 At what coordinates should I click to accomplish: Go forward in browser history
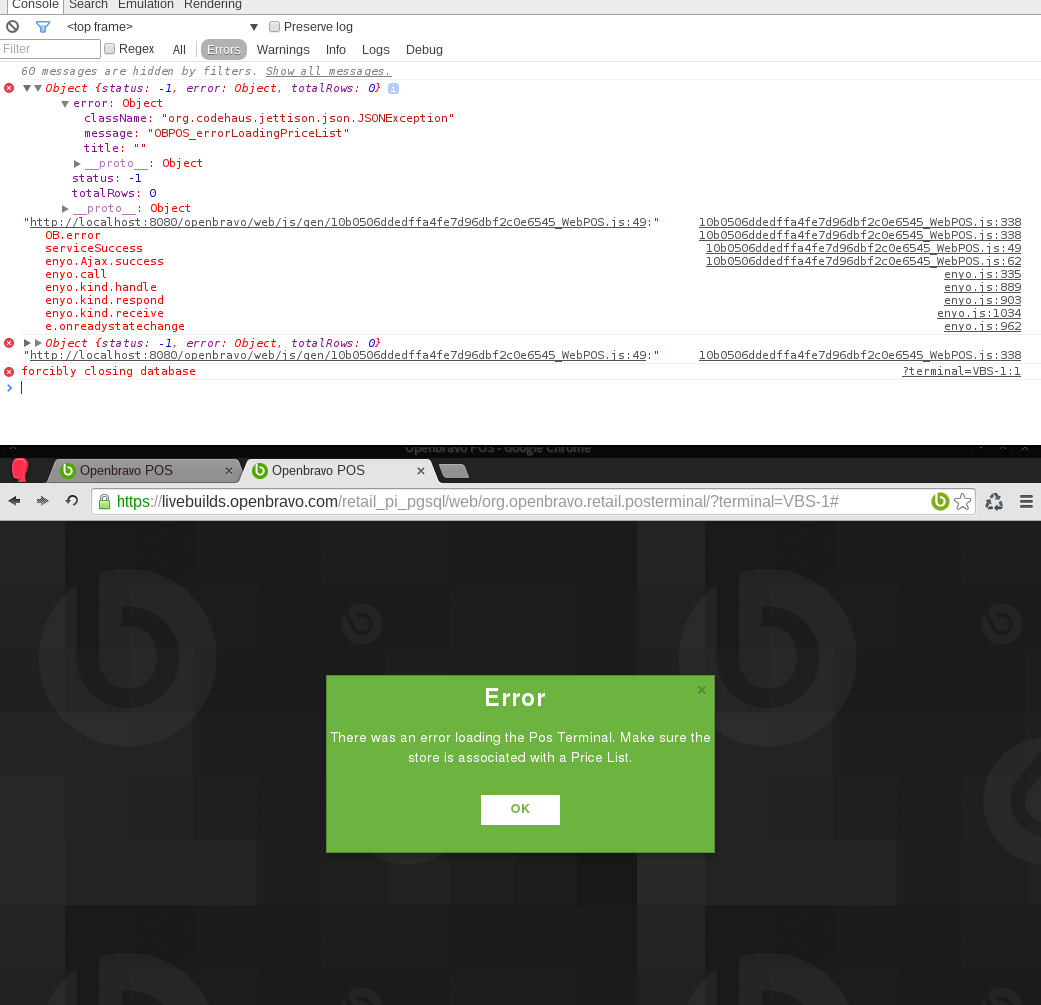(42, 501)
